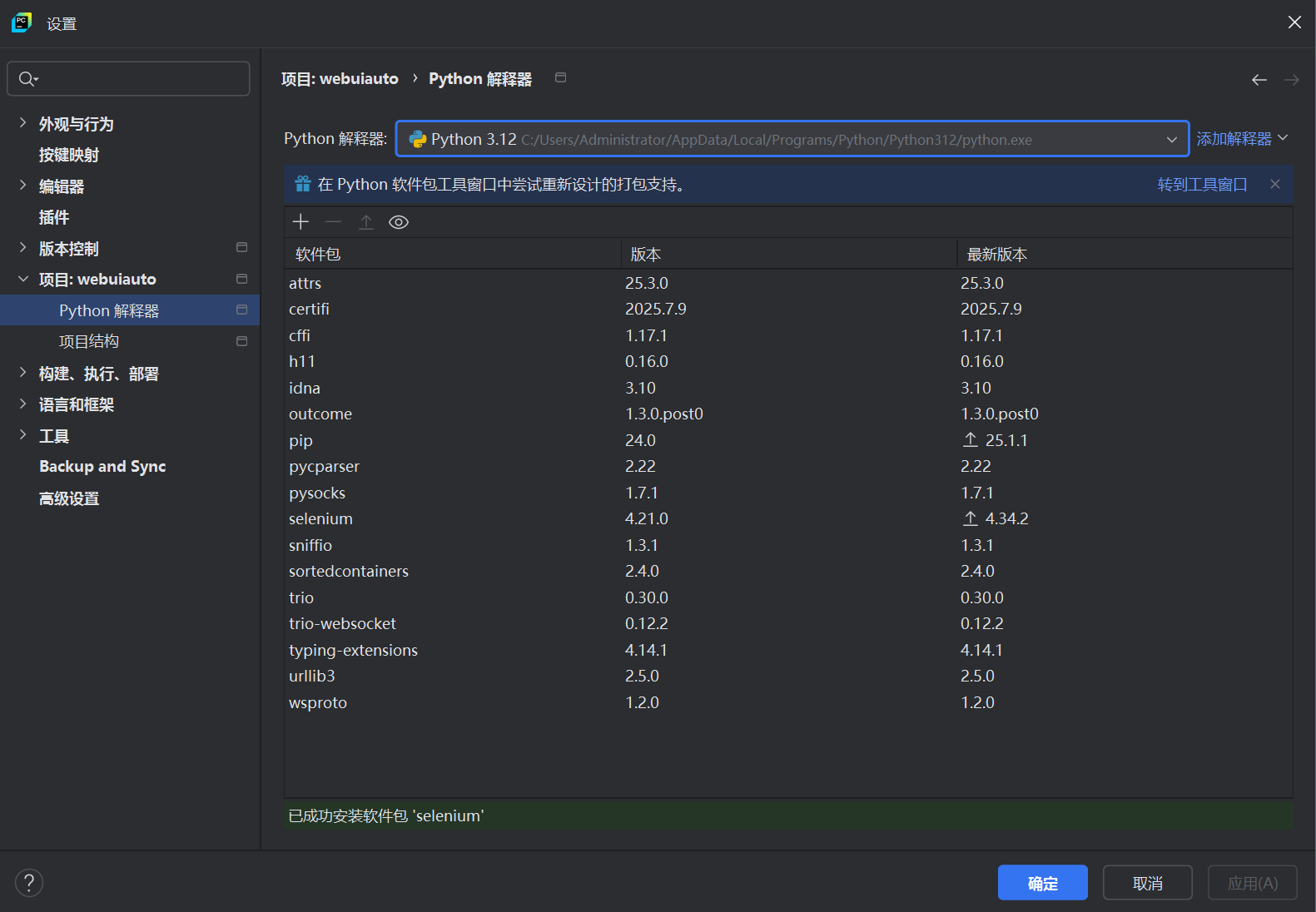Screen dimensions: 1316x912
Task: Click project icon on selected Python 解释器 row
Action: (x=241, y=310)
